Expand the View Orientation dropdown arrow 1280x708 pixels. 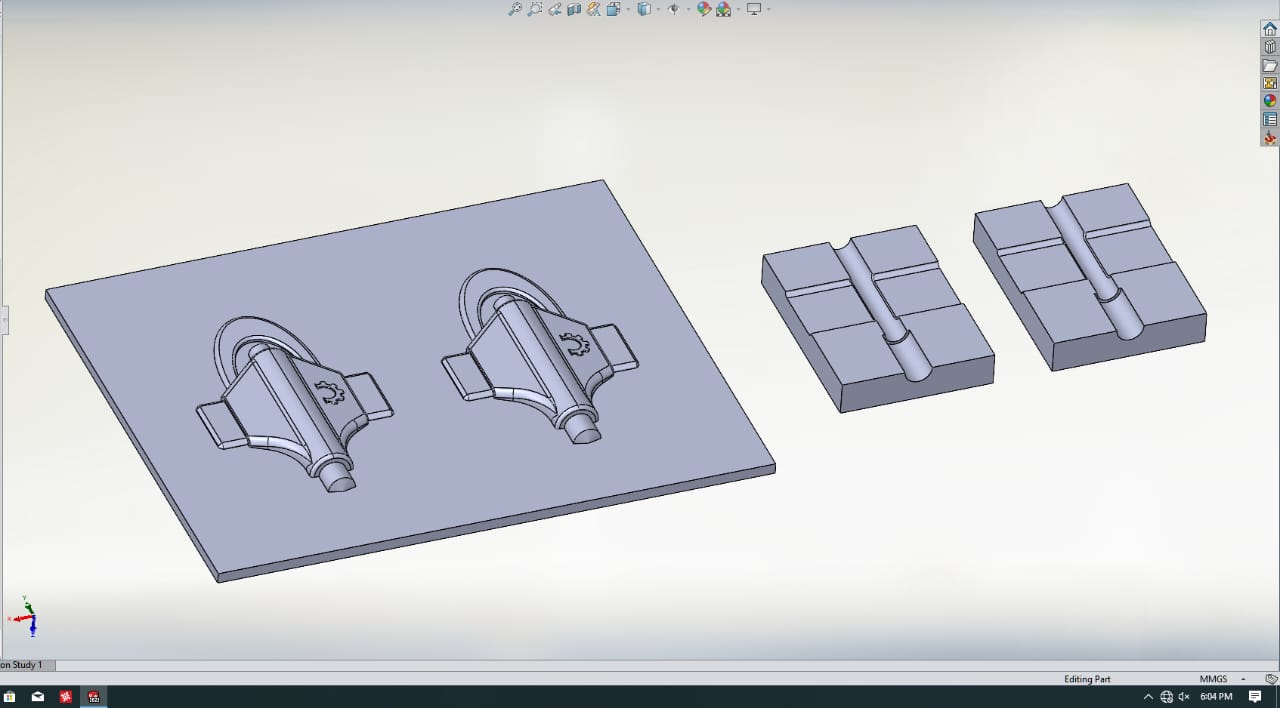(x=627, y=10)
